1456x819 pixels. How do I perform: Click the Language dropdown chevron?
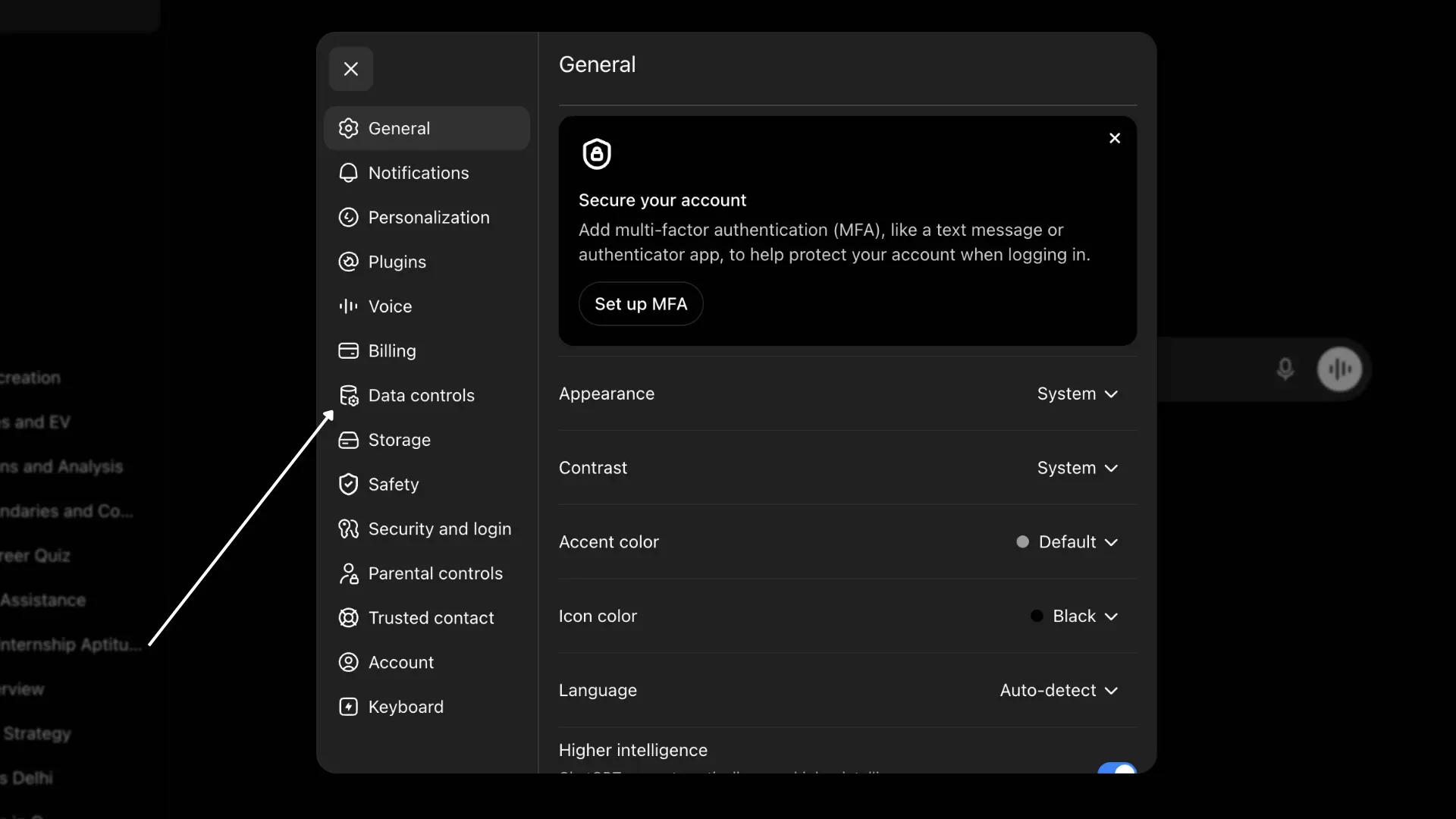pyautogui.click(x=1111, y=691)
